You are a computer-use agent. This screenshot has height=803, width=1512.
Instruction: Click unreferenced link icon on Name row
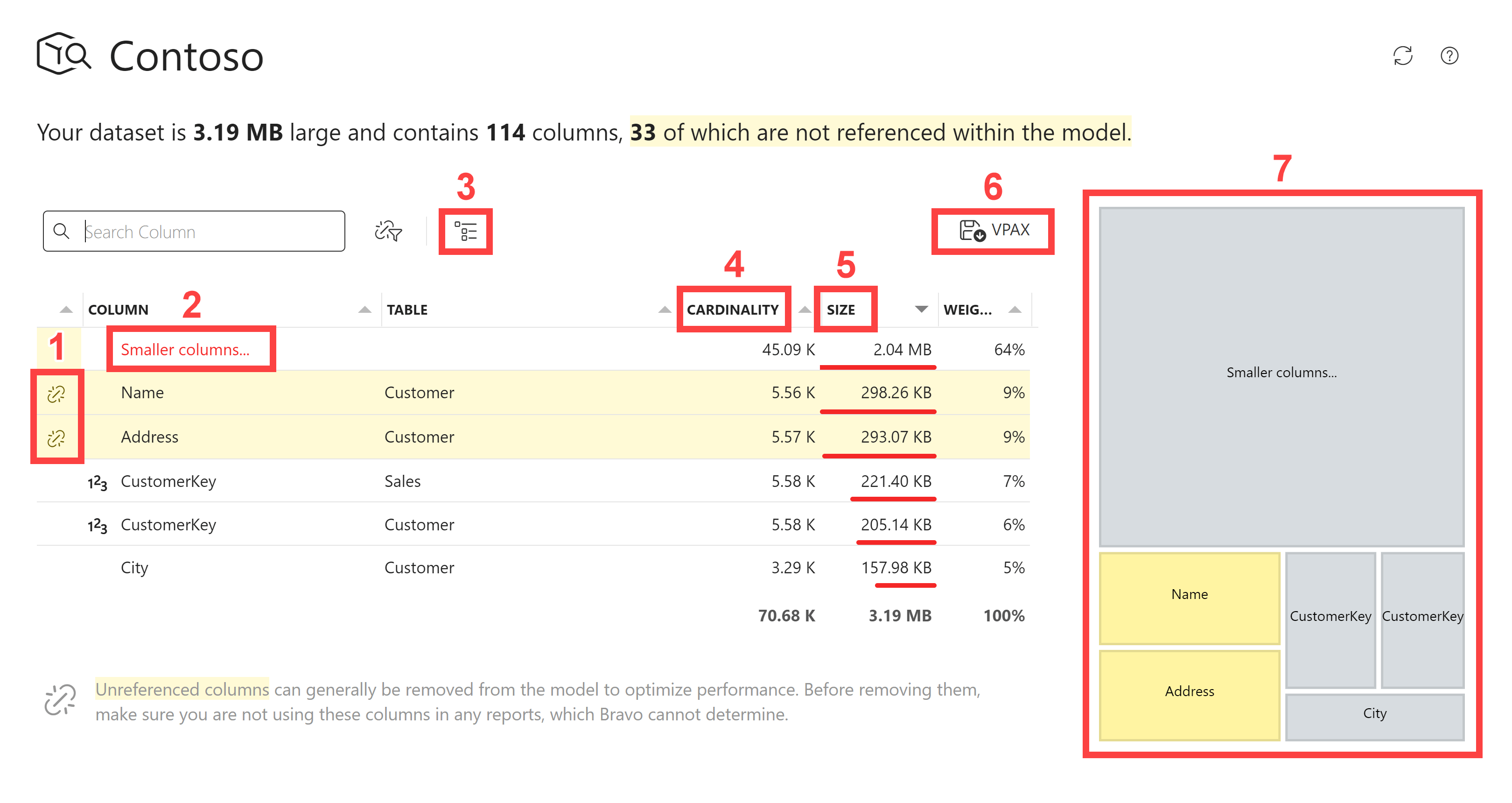click(56, 393)
